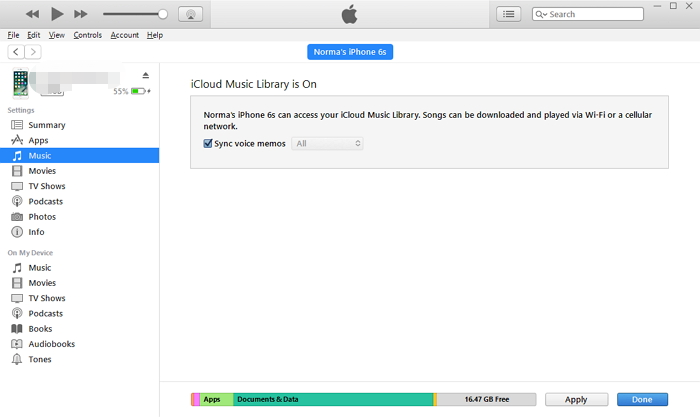Click the battery status icon
Screen dimensions: 700x417
click(141, 91)
